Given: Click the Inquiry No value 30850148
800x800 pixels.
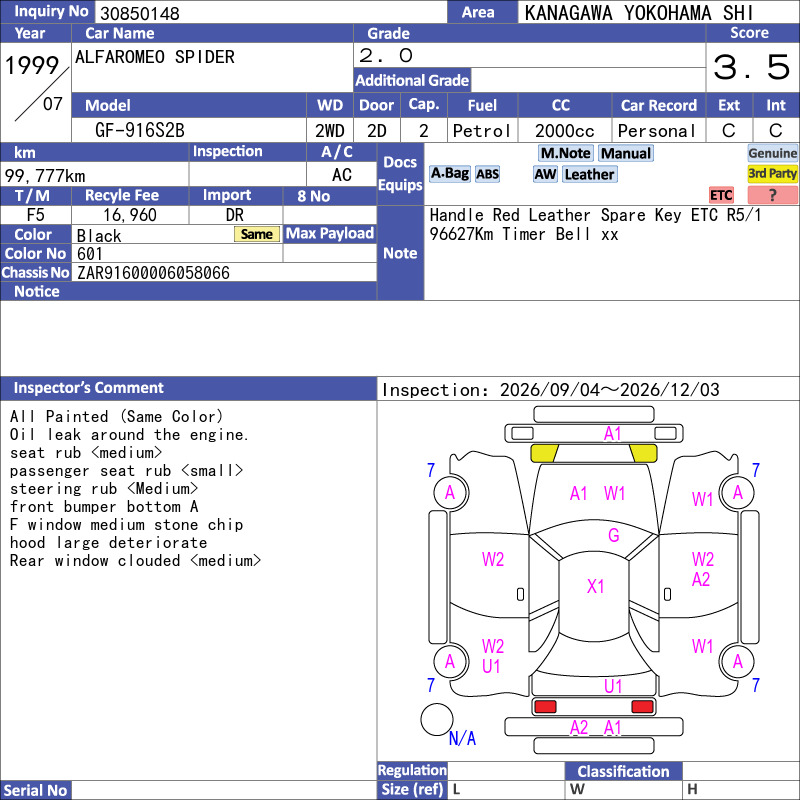Looking at the screenshot, I should [x=140, y=13].
